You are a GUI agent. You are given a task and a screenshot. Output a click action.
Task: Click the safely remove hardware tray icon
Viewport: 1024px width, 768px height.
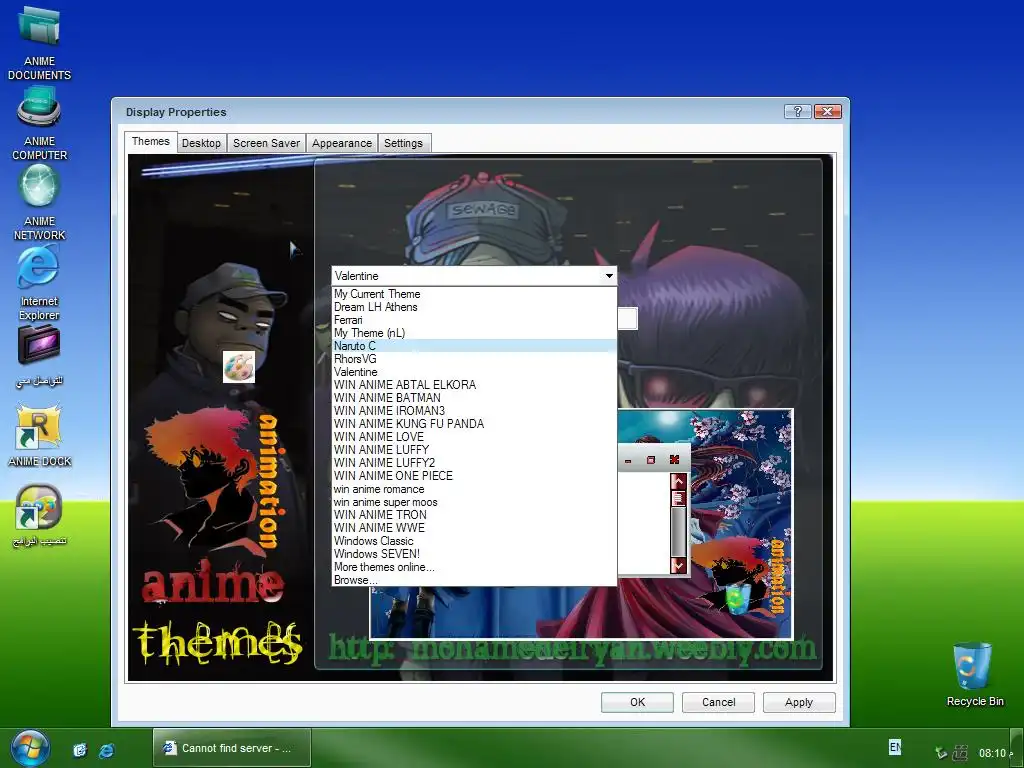[940, 753]
